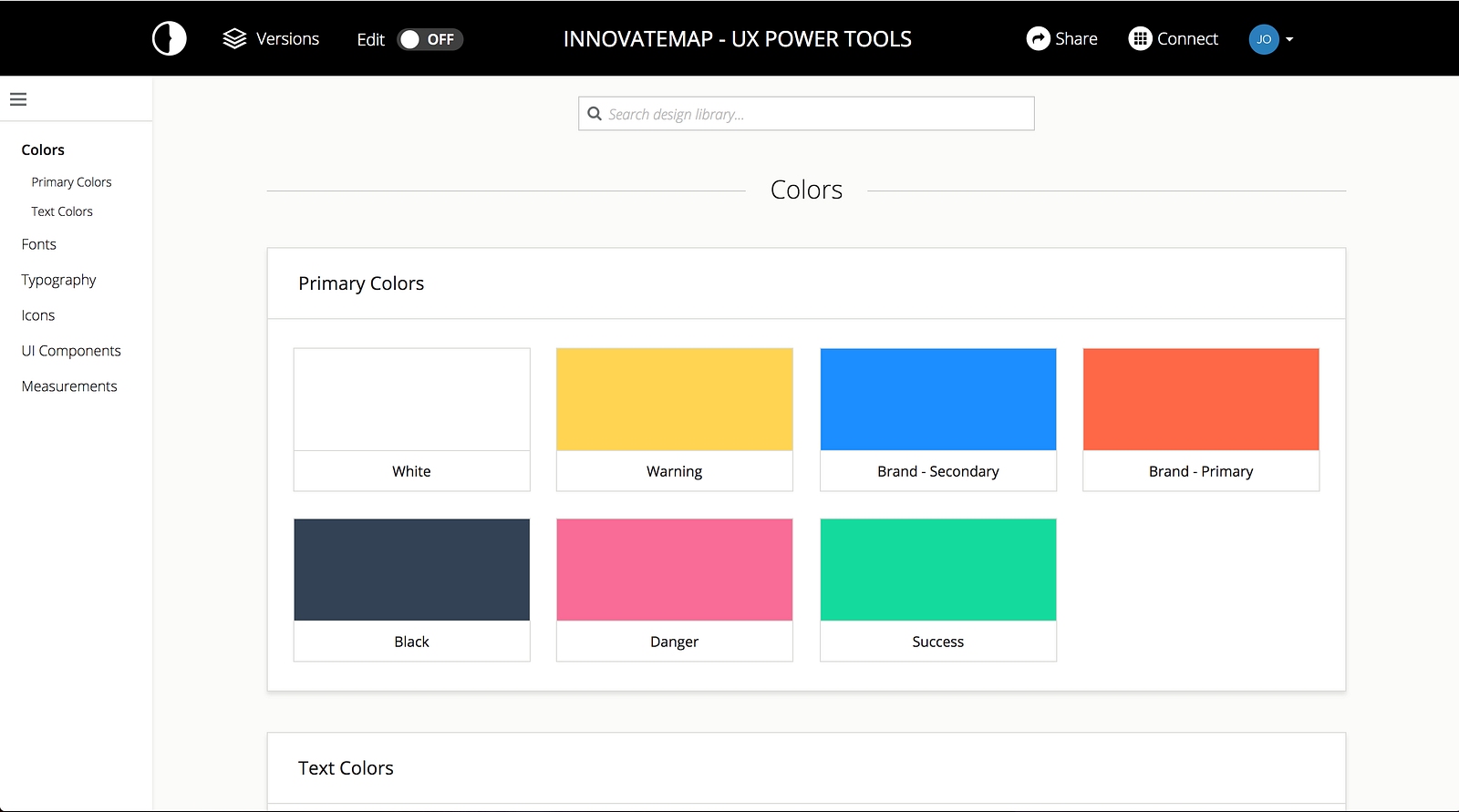Image resolution: width=1459 pixels, height=812 pixels.
Task: Toggle the hamburger sidebar menu
Action: [18, 99]
